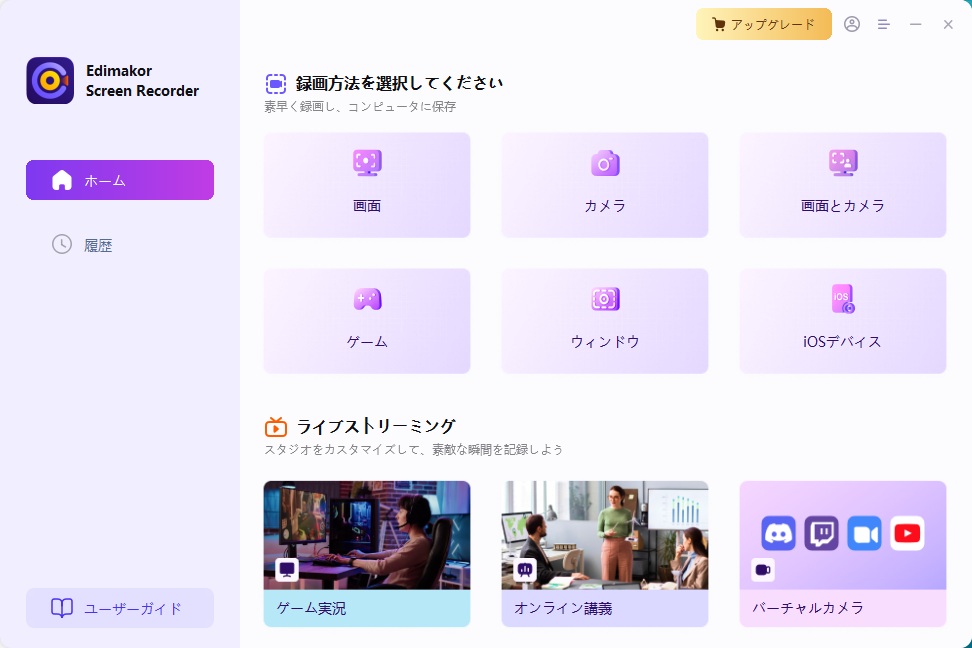Image resolution: width=972 pixels, height=648 pixels.
Task: Click the user account profile icon
Action: tap(852, 24)
